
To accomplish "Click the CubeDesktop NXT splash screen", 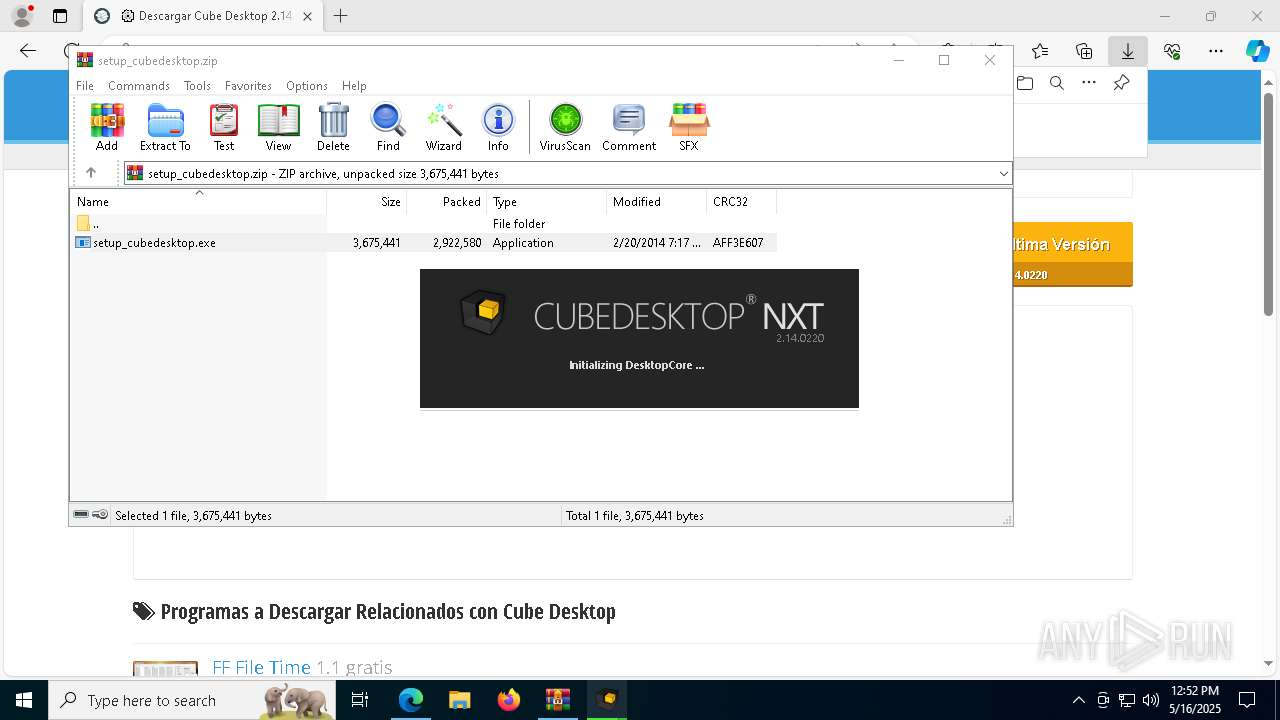I will point(639,338).
